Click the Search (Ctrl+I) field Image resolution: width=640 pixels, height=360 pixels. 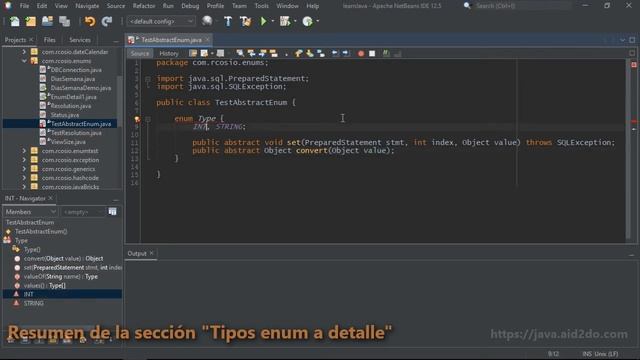(x=522, y=6)
